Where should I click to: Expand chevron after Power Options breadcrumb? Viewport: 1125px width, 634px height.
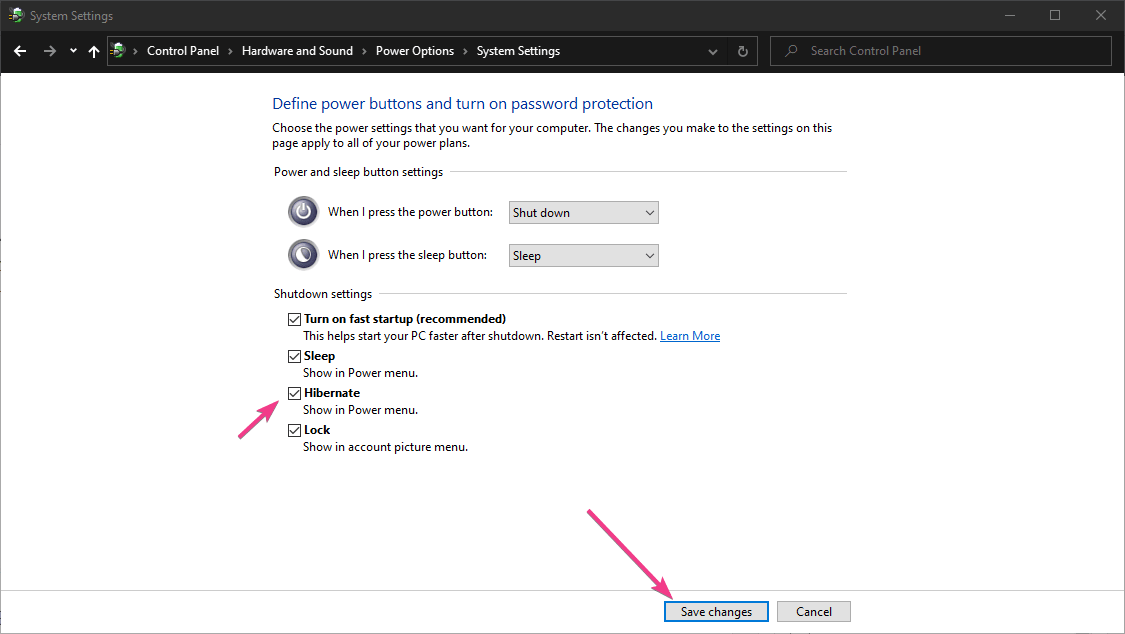point(466,51)
